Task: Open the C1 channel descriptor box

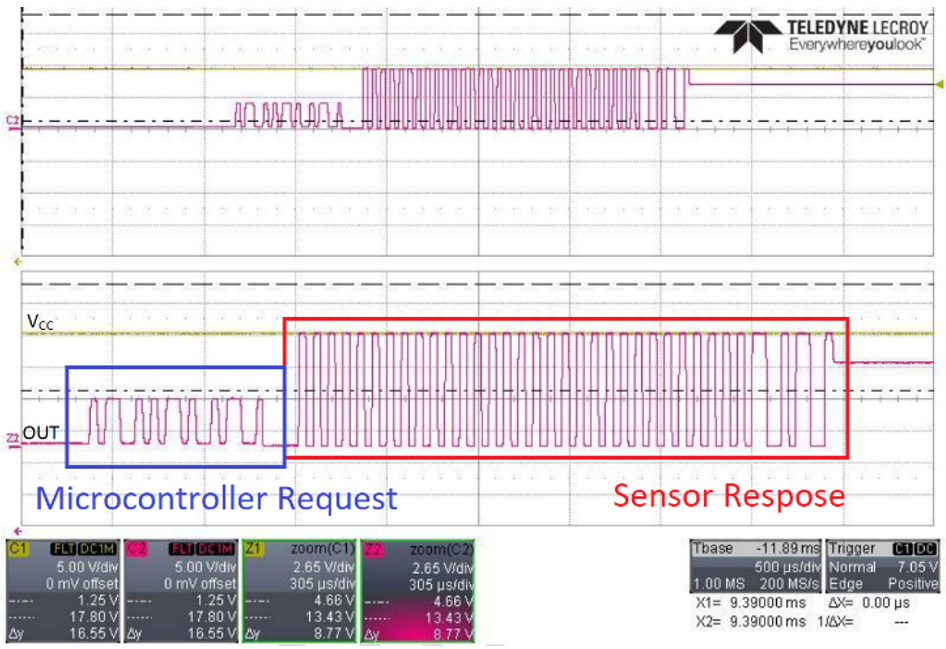Action: 62,592
